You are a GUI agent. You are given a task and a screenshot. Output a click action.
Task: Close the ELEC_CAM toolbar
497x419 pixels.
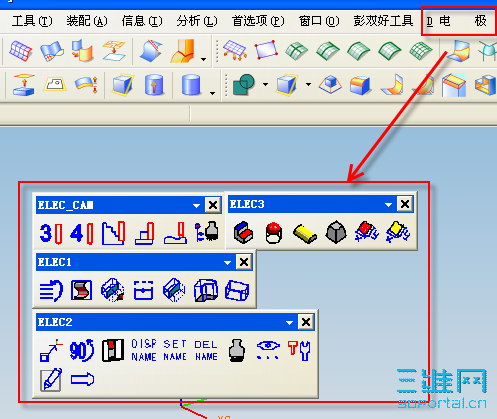click(x=213, y=205)
